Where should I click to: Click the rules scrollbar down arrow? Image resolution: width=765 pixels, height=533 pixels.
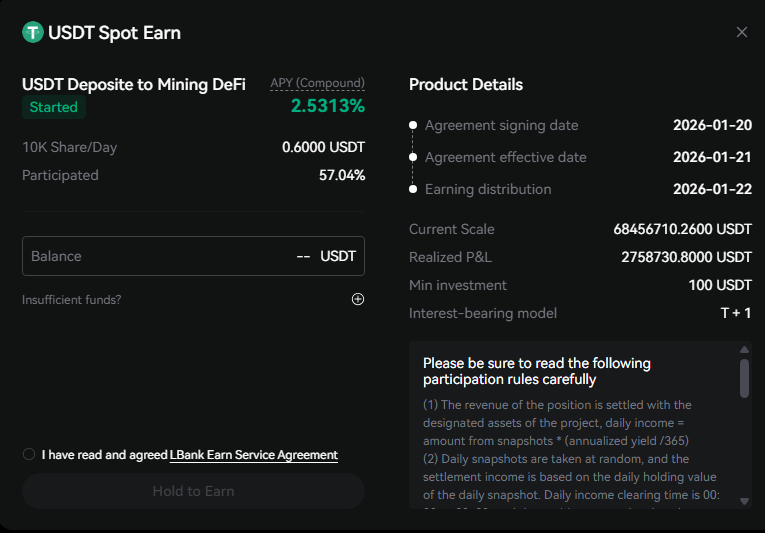tap(744, 501)
